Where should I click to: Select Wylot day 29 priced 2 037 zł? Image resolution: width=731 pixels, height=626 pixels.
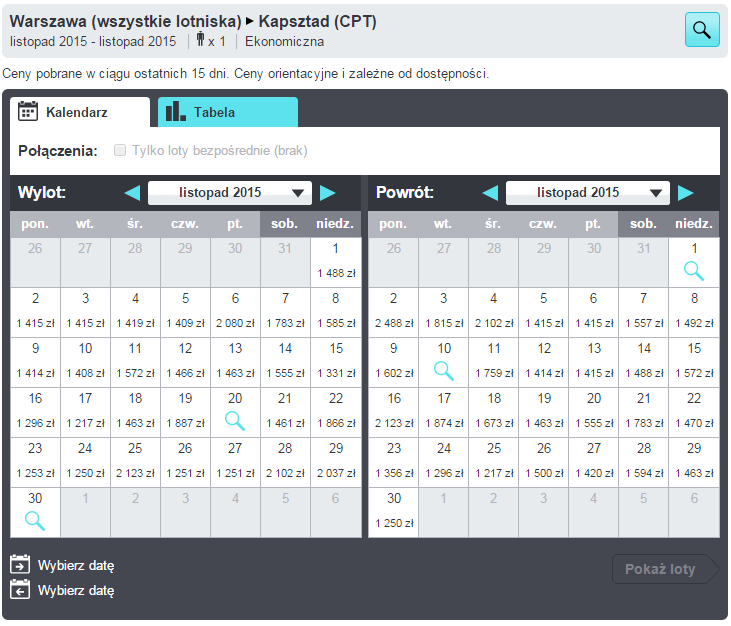[x=336, y=462]
